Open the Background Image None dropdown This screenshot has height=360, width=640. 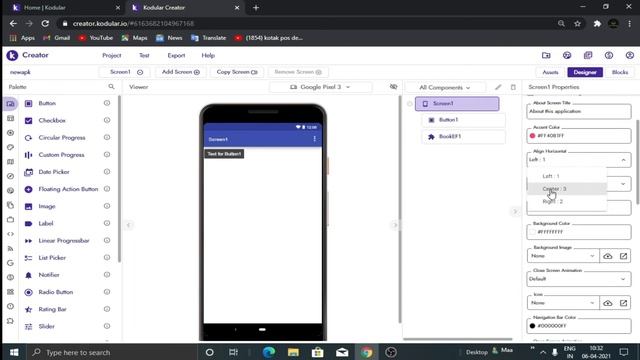(562, 256)
